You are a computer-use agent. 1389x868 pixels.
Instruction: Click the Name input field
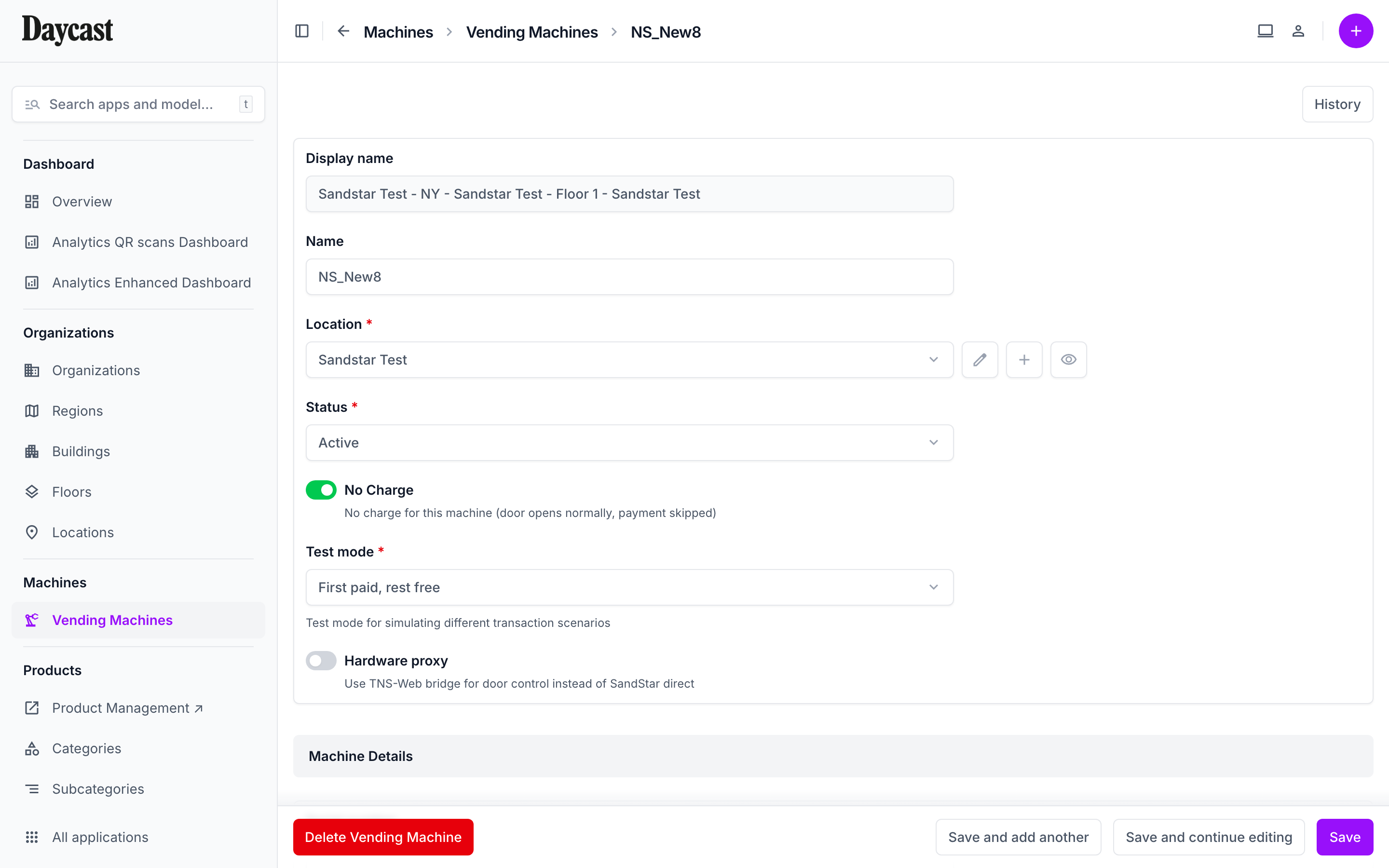point(629,277)
